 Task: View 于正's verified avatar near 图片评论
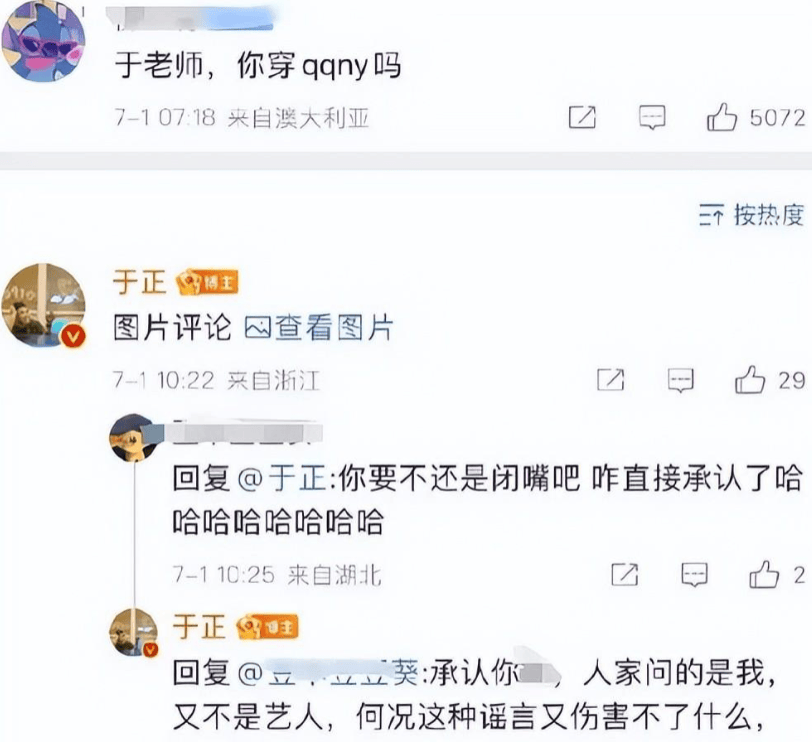click(x=44, y=305)
